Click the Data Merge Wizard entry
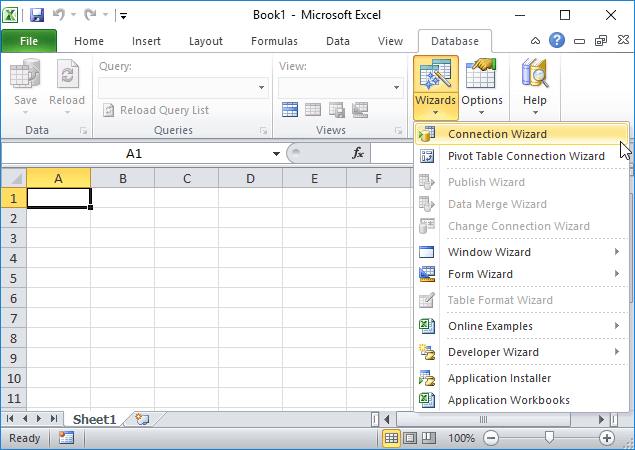 click(x=522, y=204)
